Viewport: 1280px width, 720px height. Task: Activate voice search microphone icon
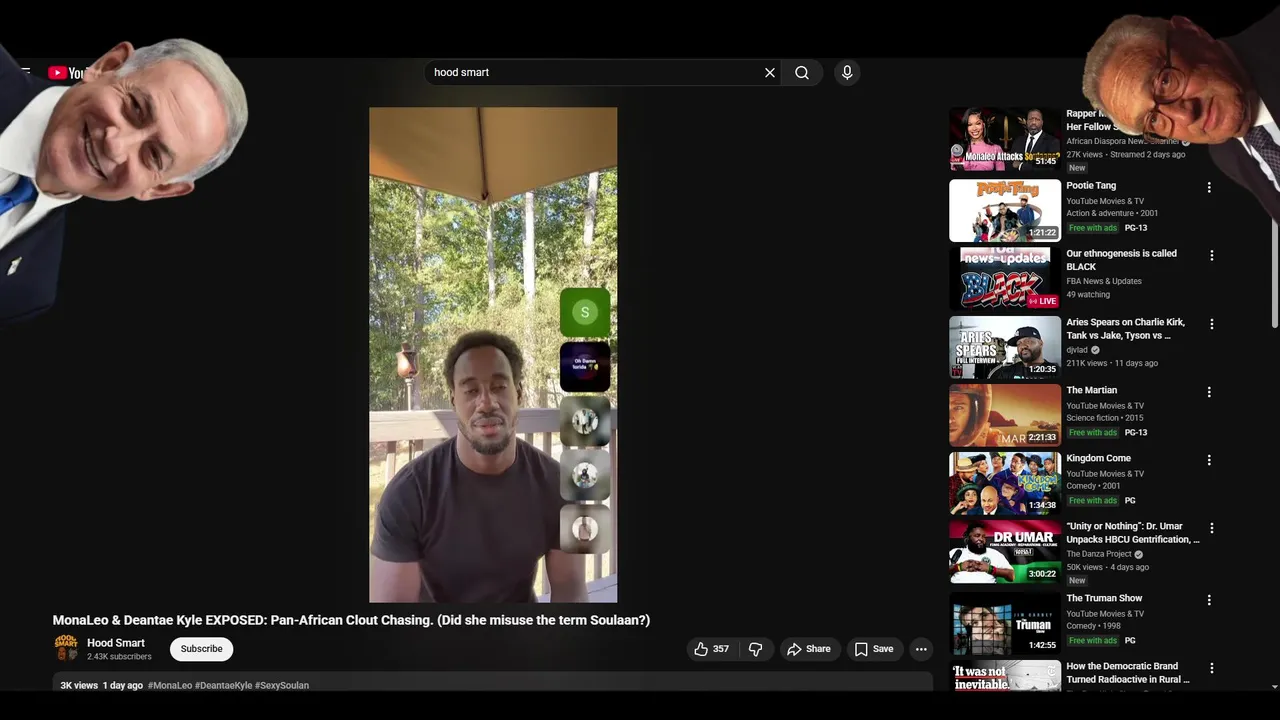847,73
